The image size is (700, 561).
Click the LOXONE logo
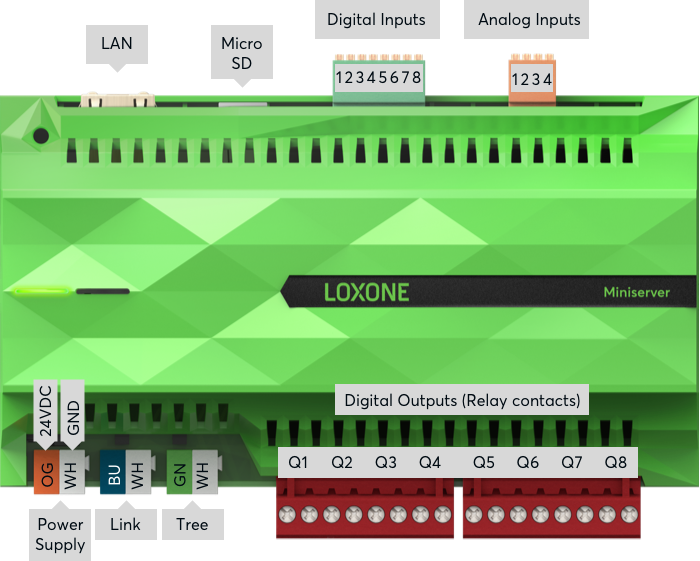tap(367, 293)
